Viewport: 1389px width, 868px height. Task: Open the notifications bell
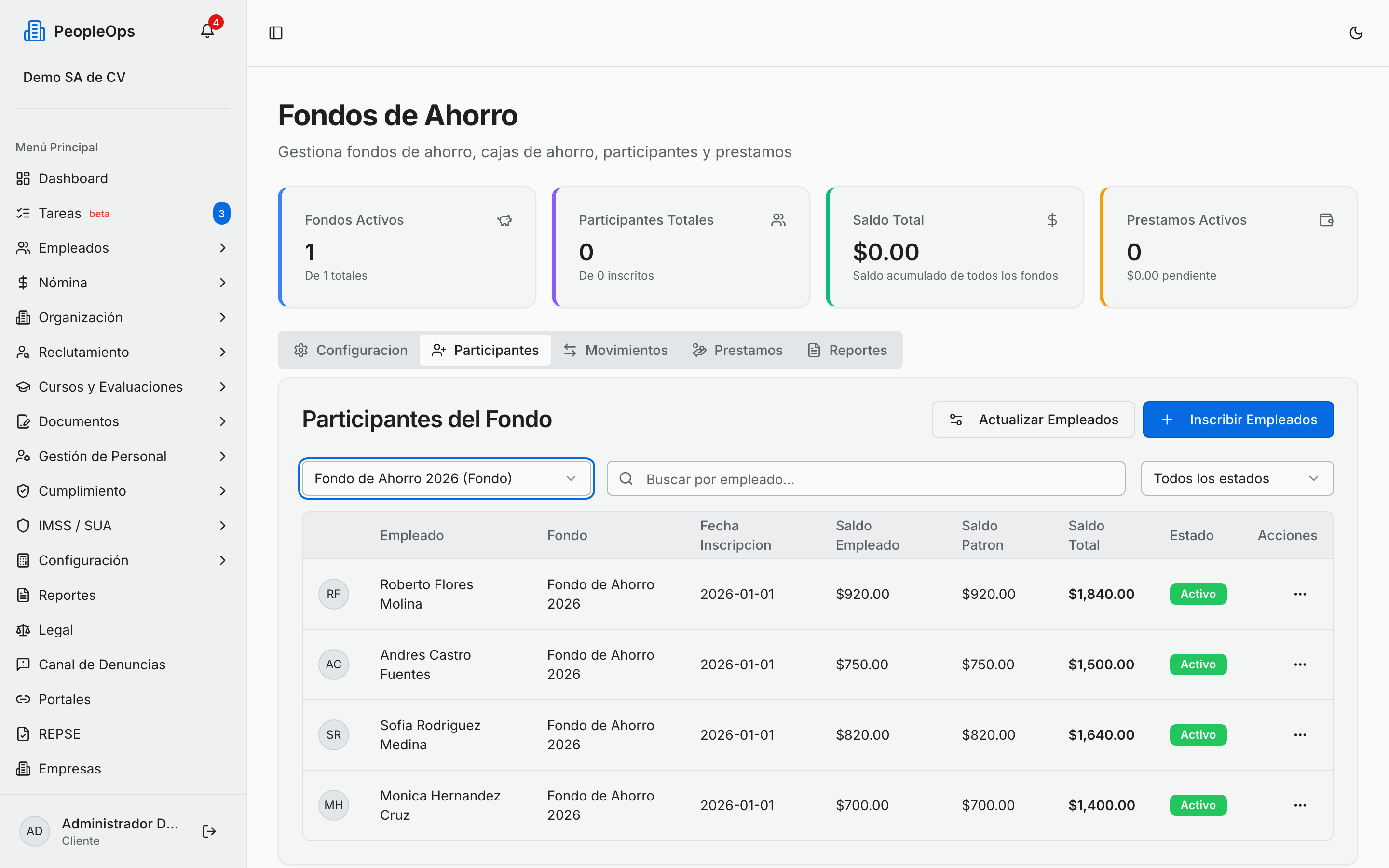[207, 31]
